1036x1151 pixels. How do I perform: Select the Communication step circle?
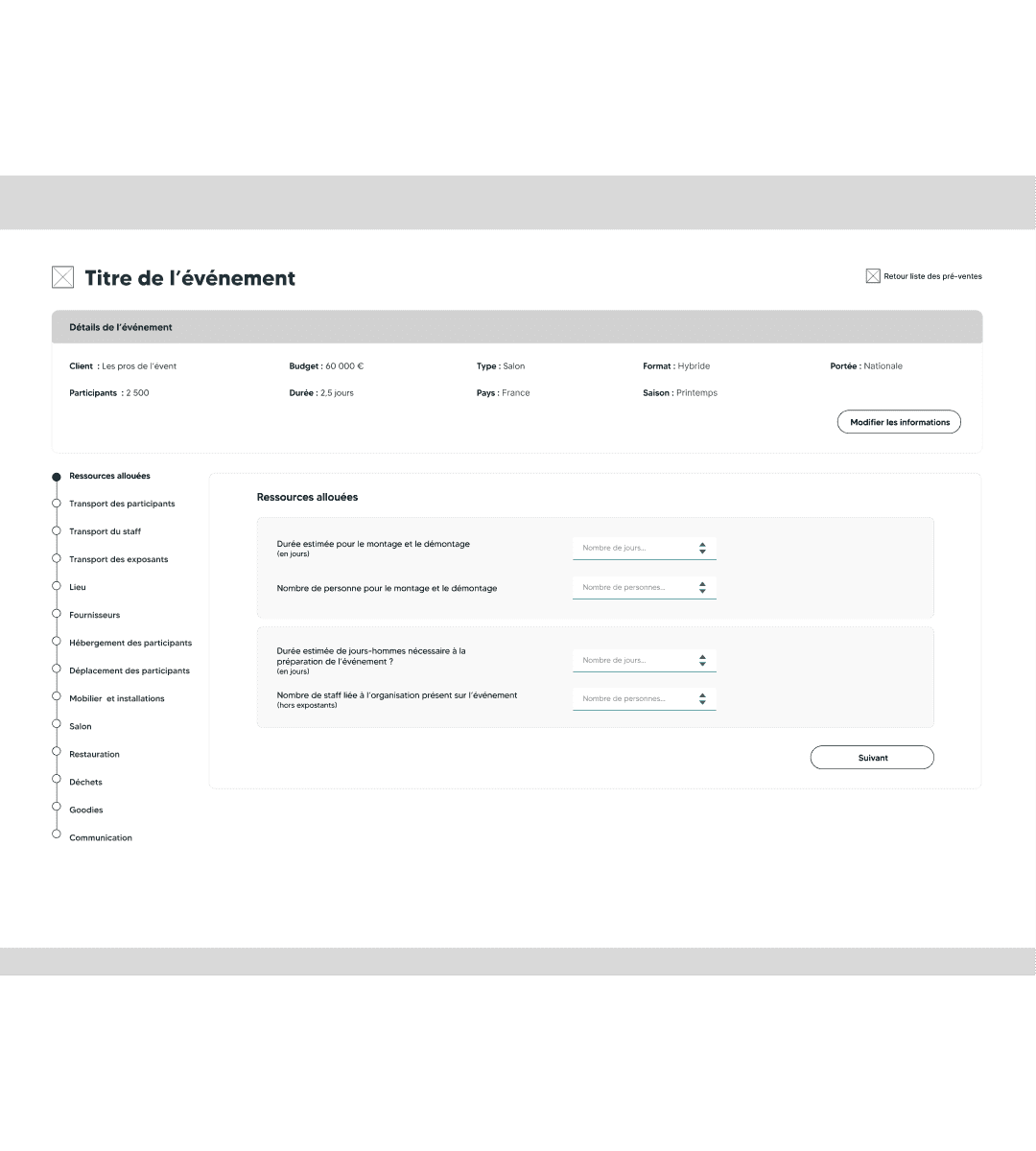[56, 834]
